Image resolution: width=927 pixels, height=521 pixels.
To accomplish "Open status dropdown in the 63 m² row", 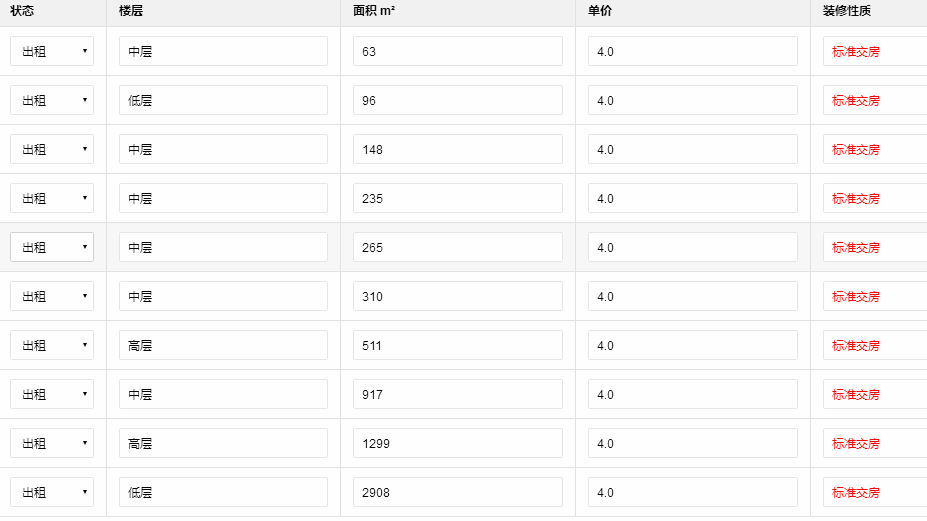I will coord(52,51).
